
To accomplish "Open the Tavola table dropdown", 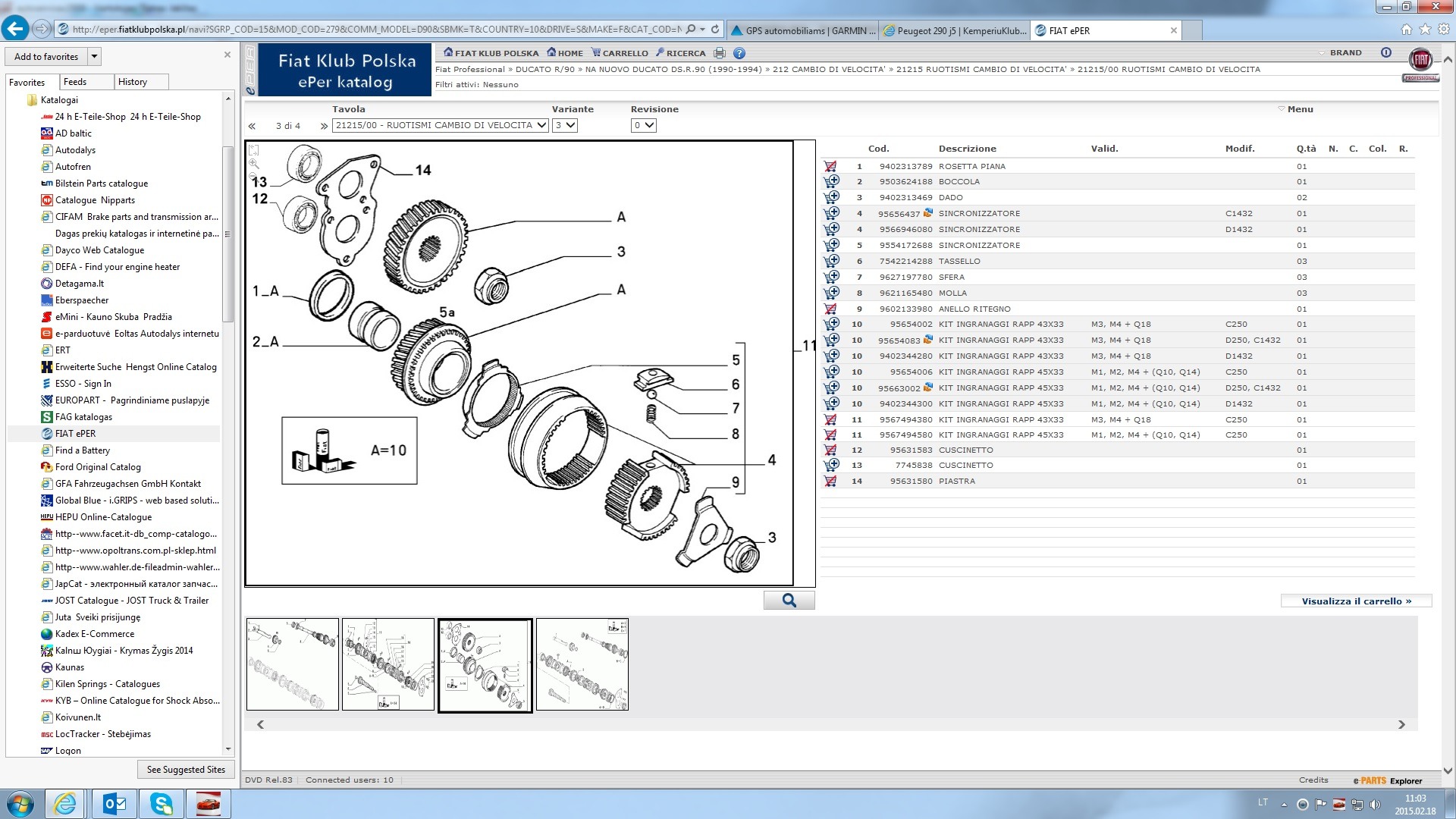I will (x=440, y=125).
